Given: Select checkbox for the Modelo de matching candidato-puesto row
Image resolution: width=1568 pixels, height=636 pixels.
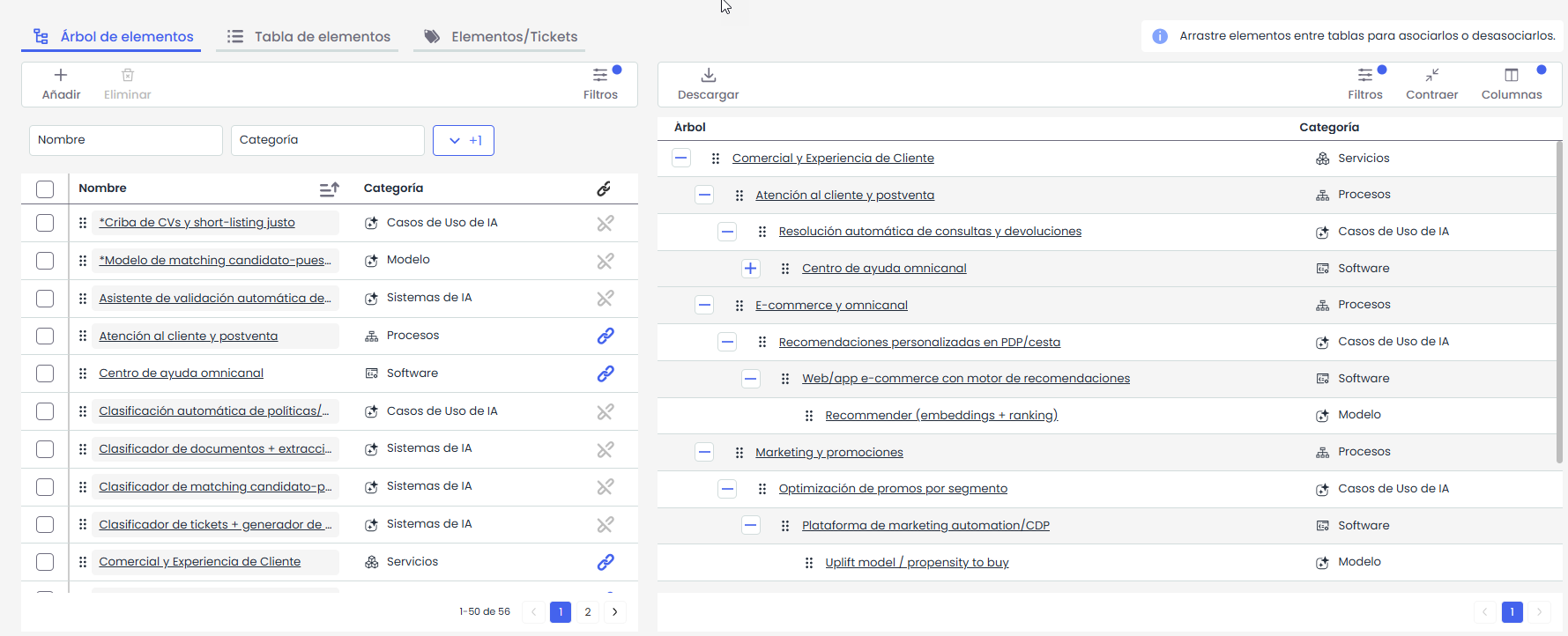Looking at the screenshot, I should (45, 261).
